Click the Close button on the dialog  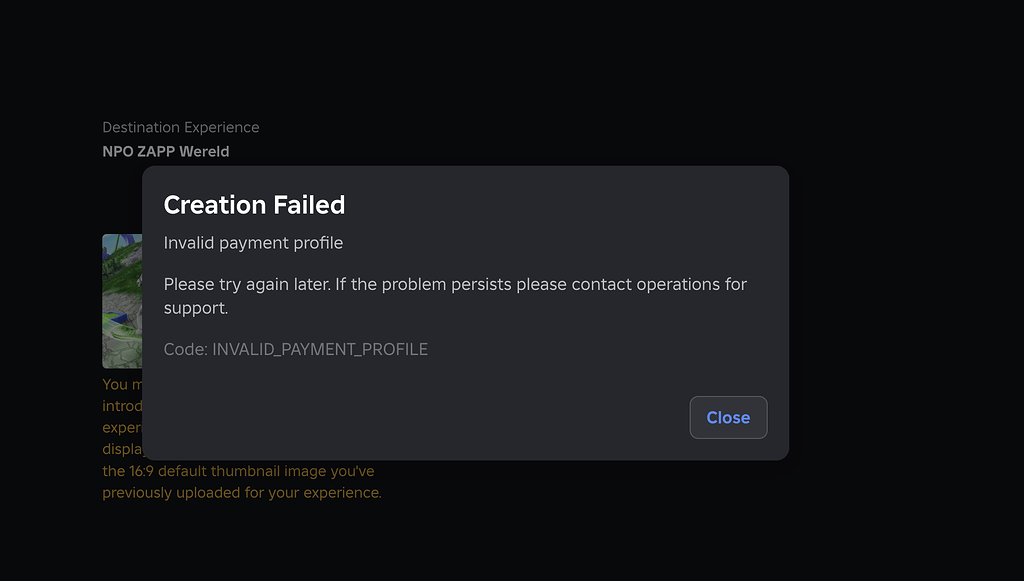728,417
